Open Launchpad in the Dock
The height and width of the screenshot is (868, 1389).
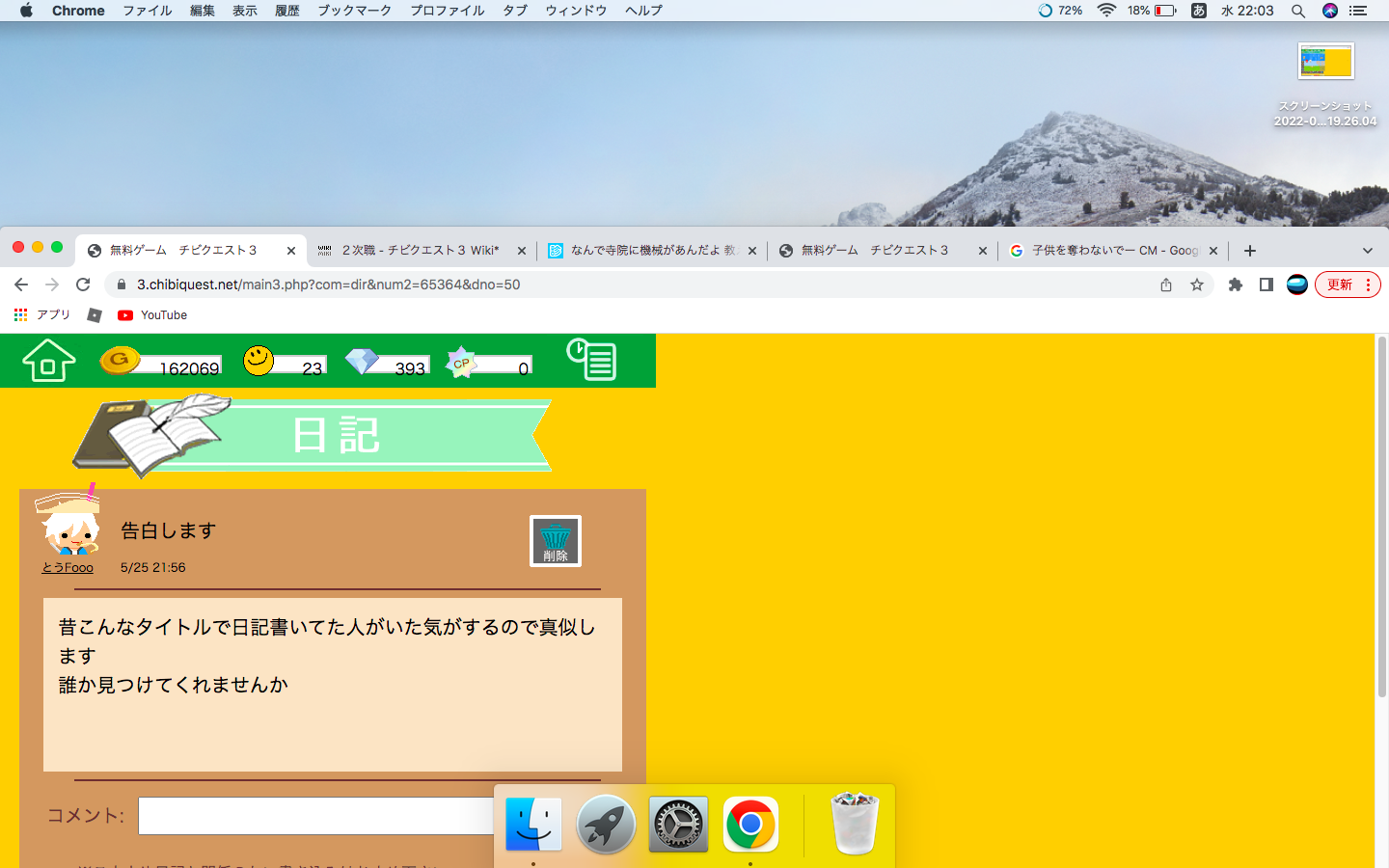point(606,825)
